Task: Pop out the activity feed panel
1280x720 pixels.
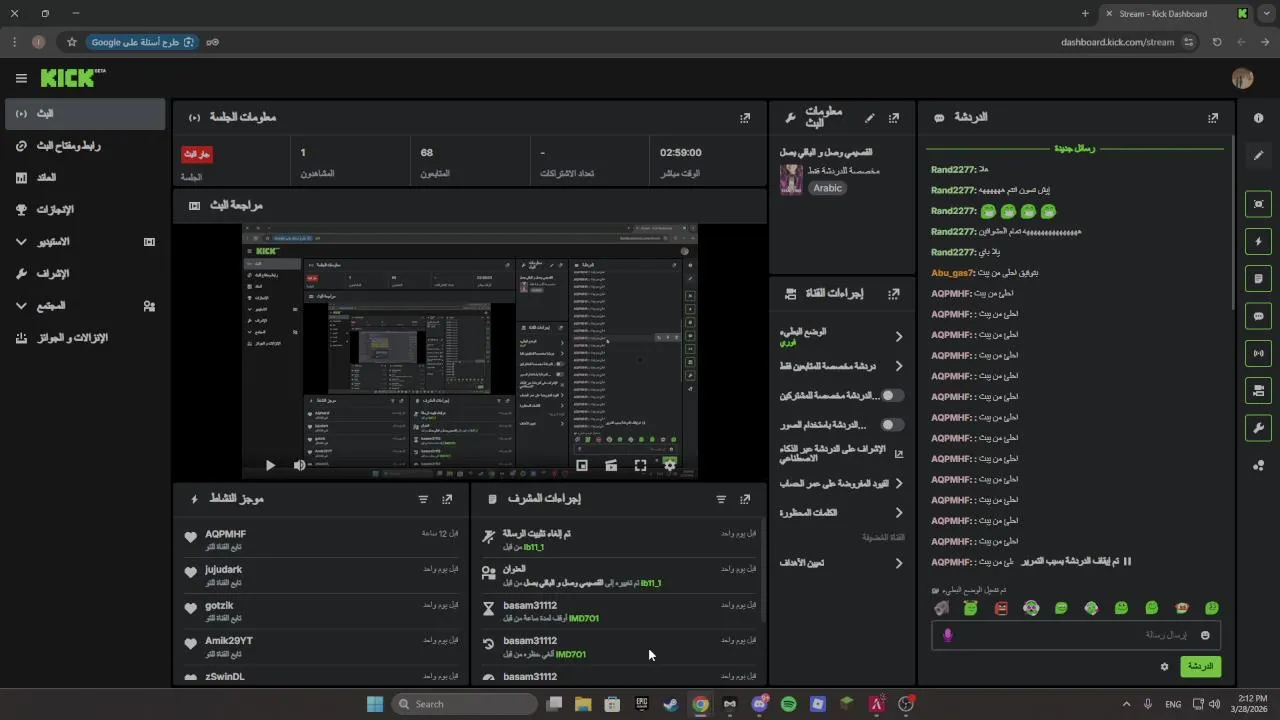Action: [x=447, y=499]
